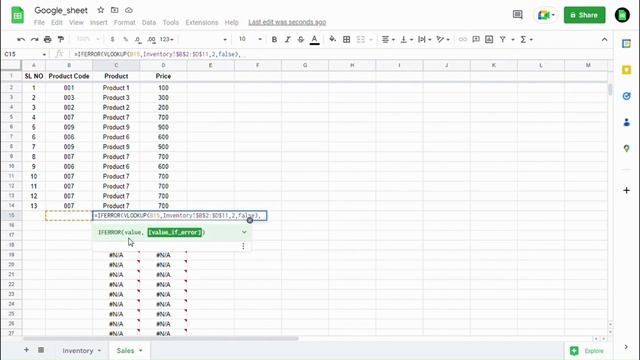Click the Create a filter icon

[x=503, y=40]
